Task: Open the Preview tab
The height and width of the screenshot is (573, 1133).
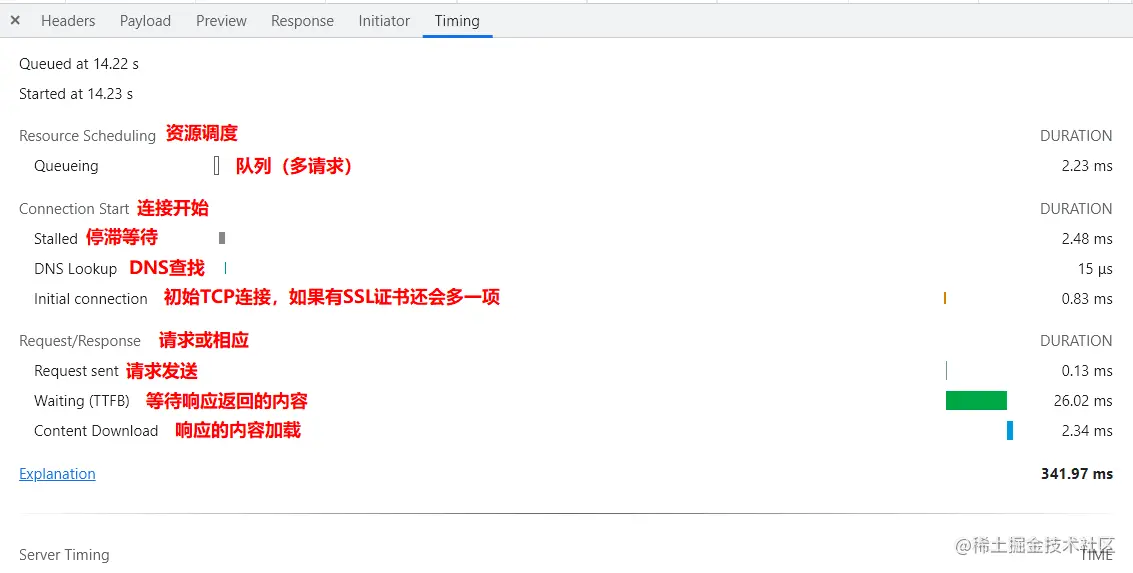Action: click(x=221, y=21)
